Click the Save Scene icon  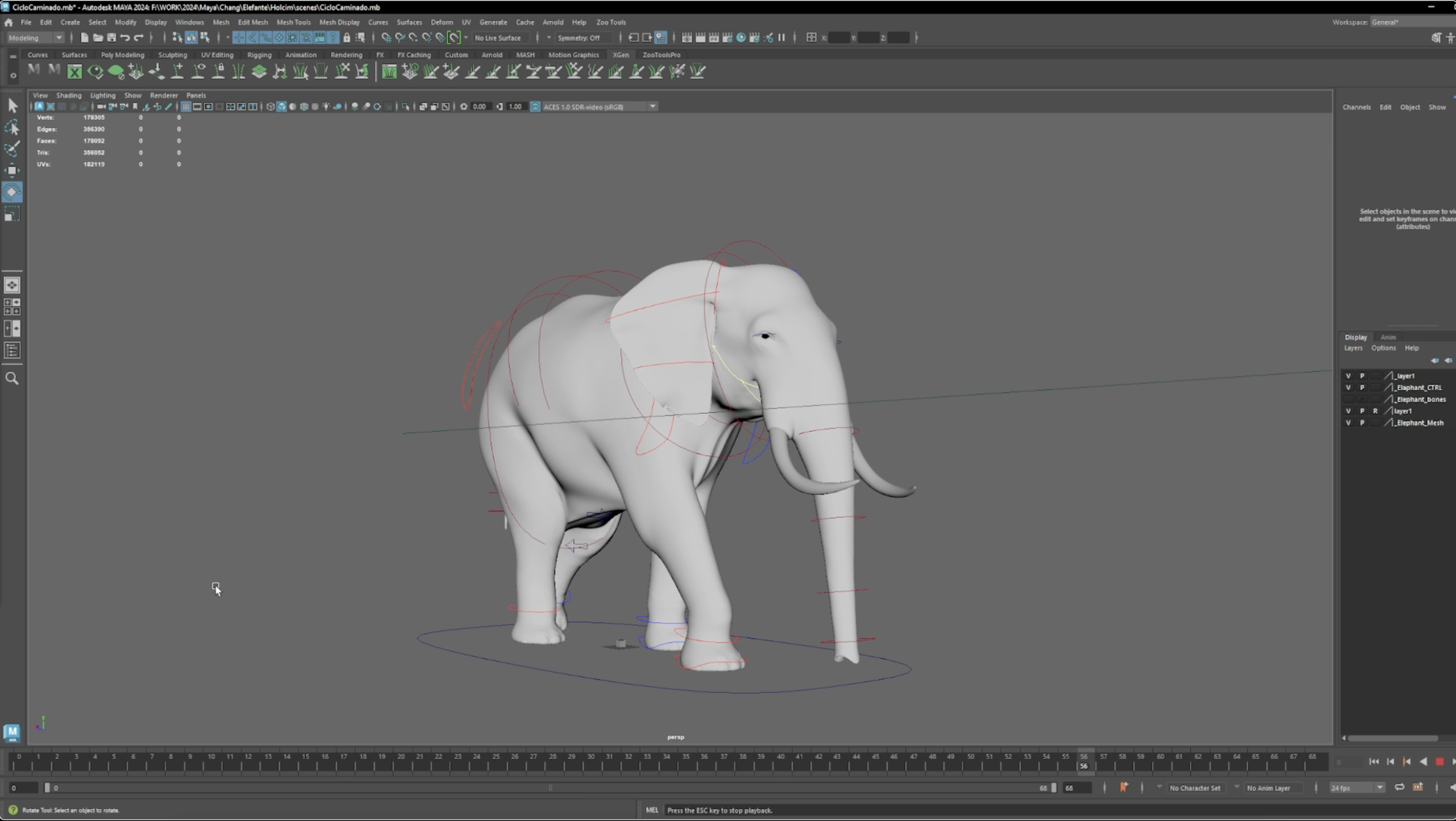[111, 38]
